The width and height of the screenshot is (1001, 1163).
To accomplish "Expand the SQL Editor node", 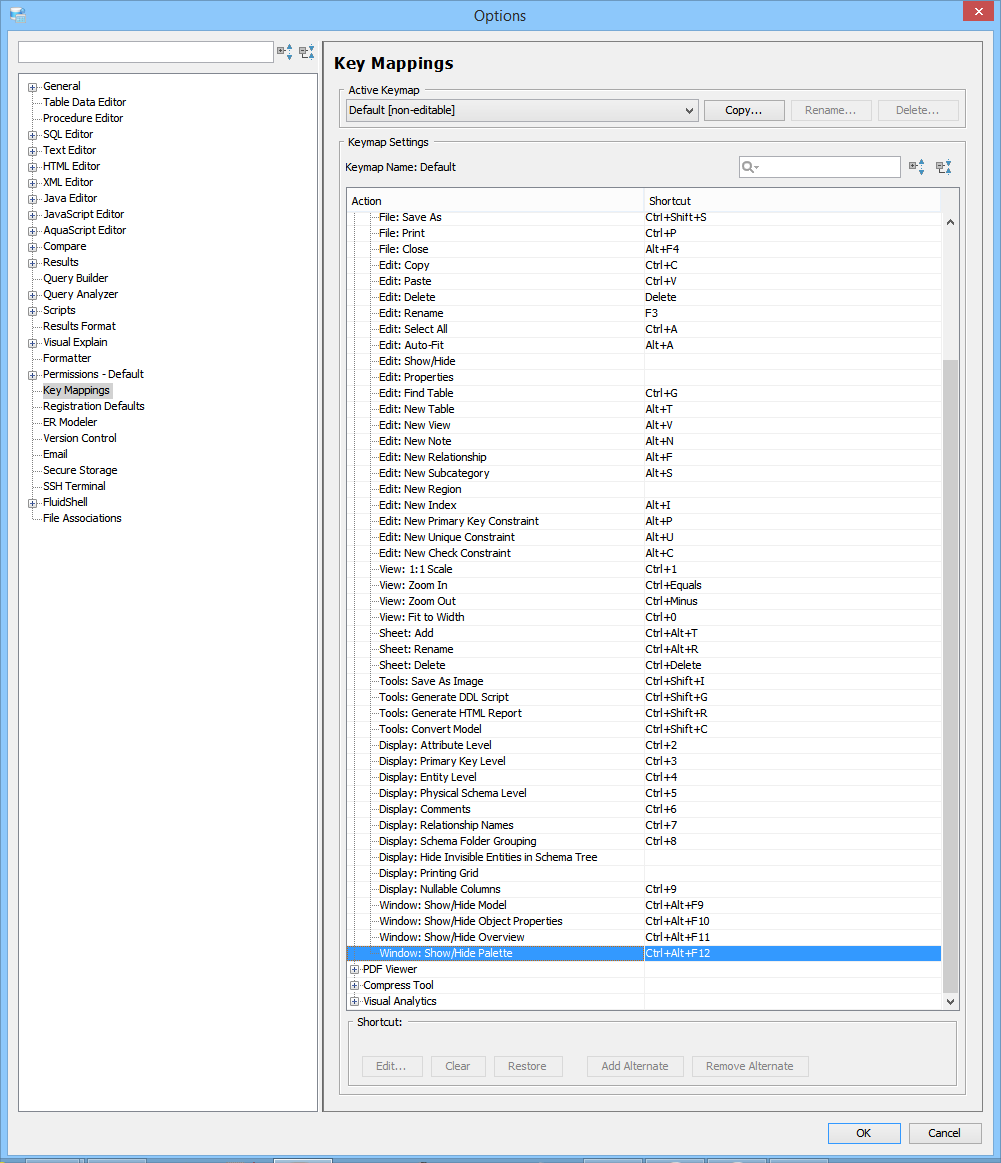I will click(x=33, y=135).
